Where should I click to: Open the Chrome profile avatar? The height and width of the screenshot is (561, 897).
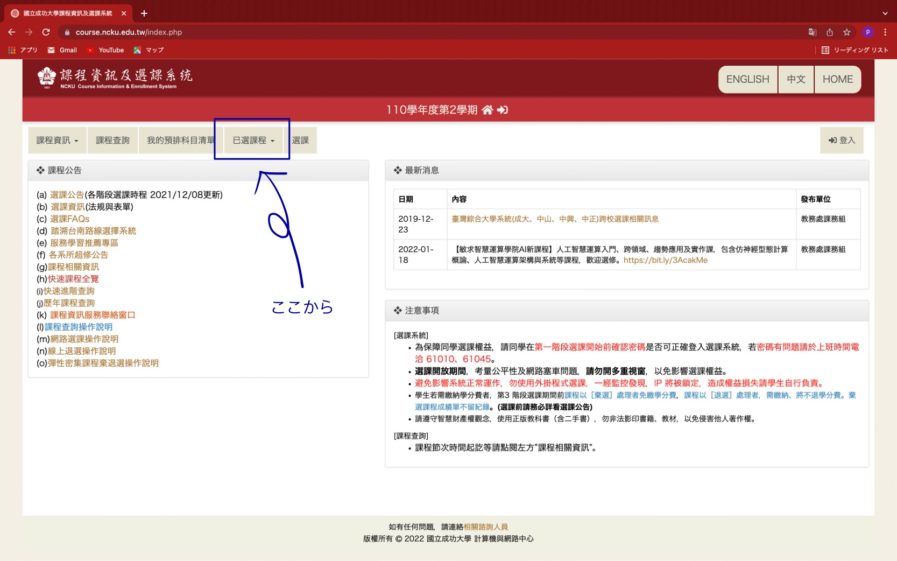tap(866, 32)
